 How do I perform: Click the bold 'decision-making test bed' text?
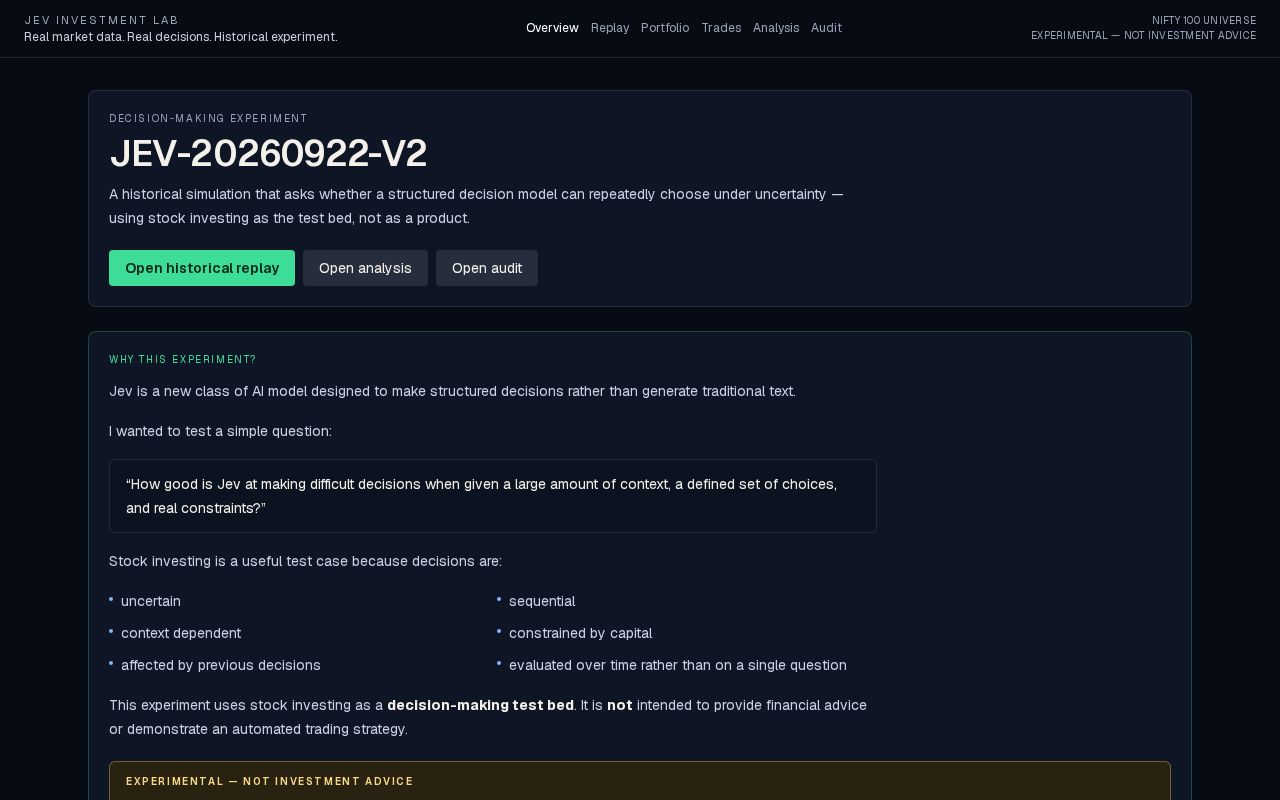[480, 705]
